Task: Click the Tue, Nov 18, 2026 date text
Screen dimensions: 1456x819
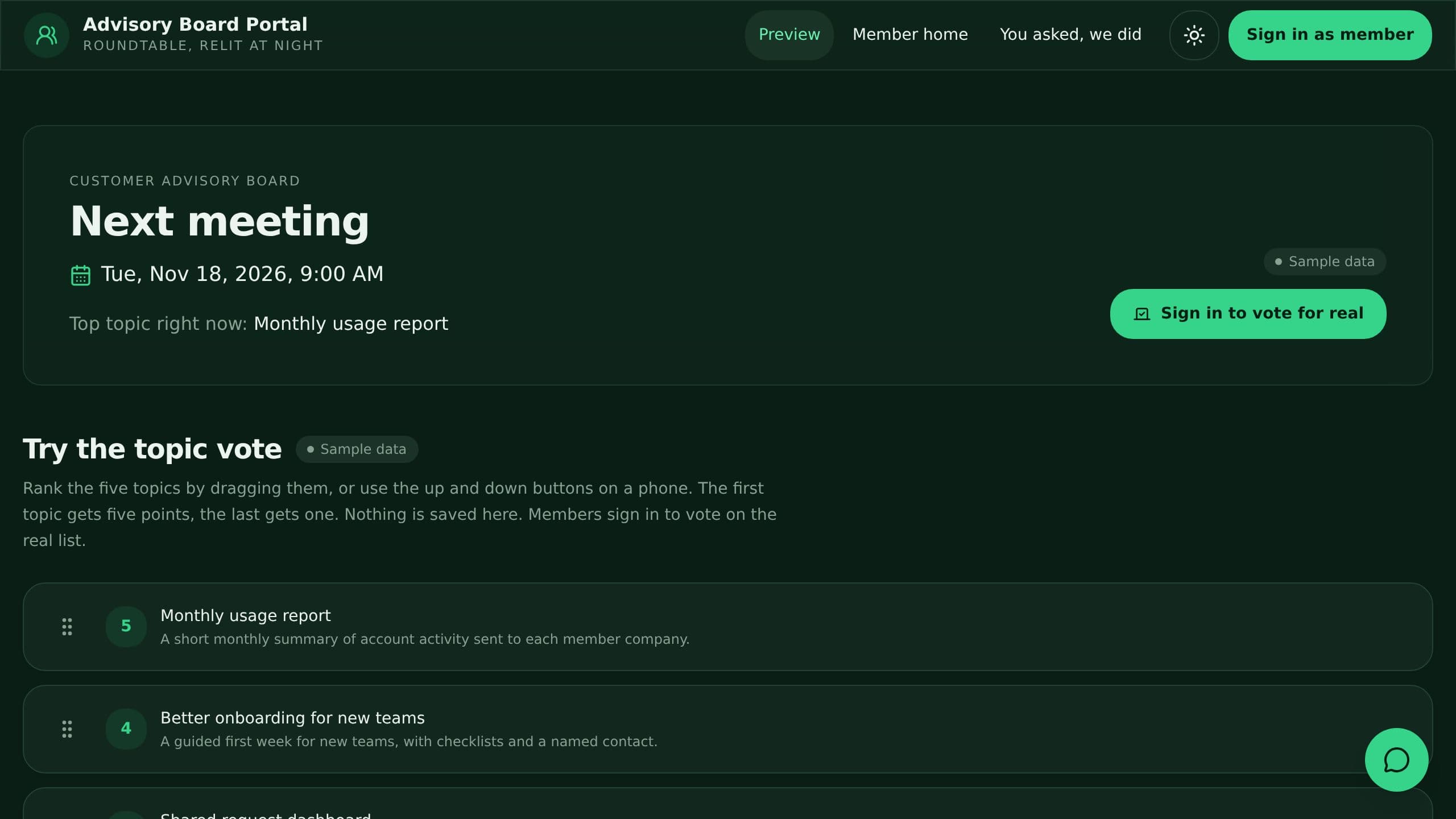Action: click(242, 274)
